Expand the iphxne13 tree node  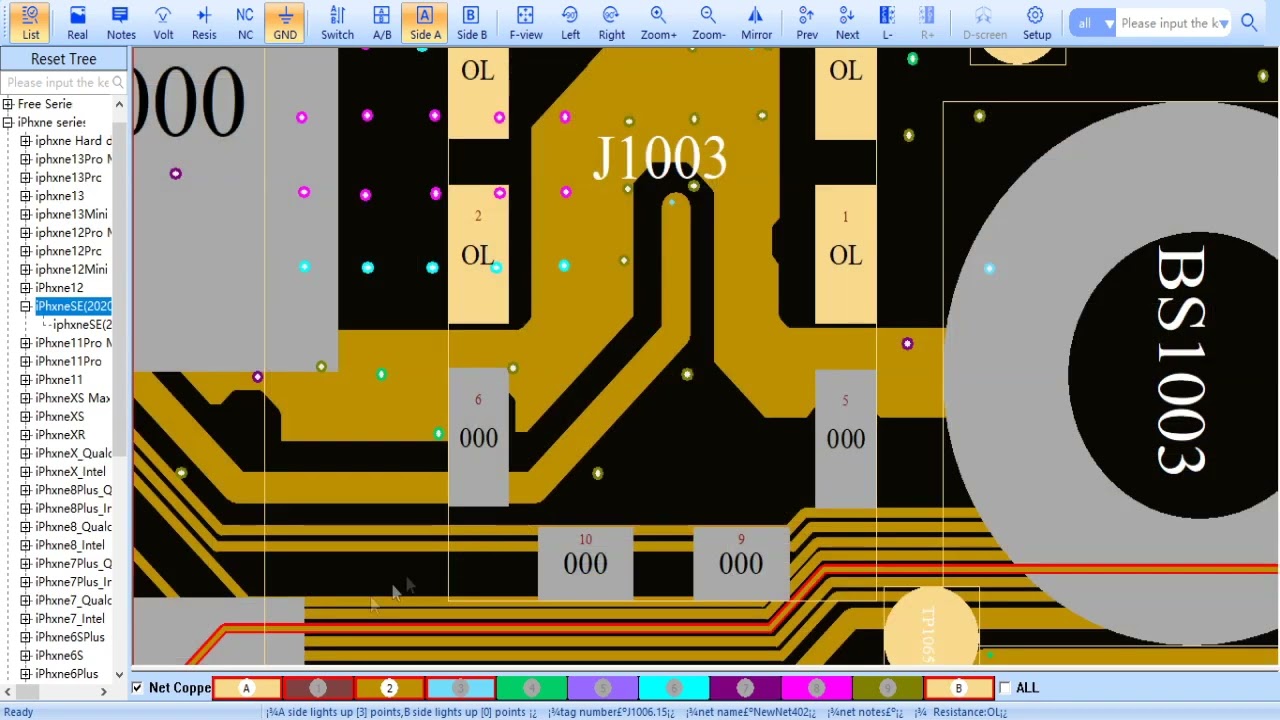[26, 196]
